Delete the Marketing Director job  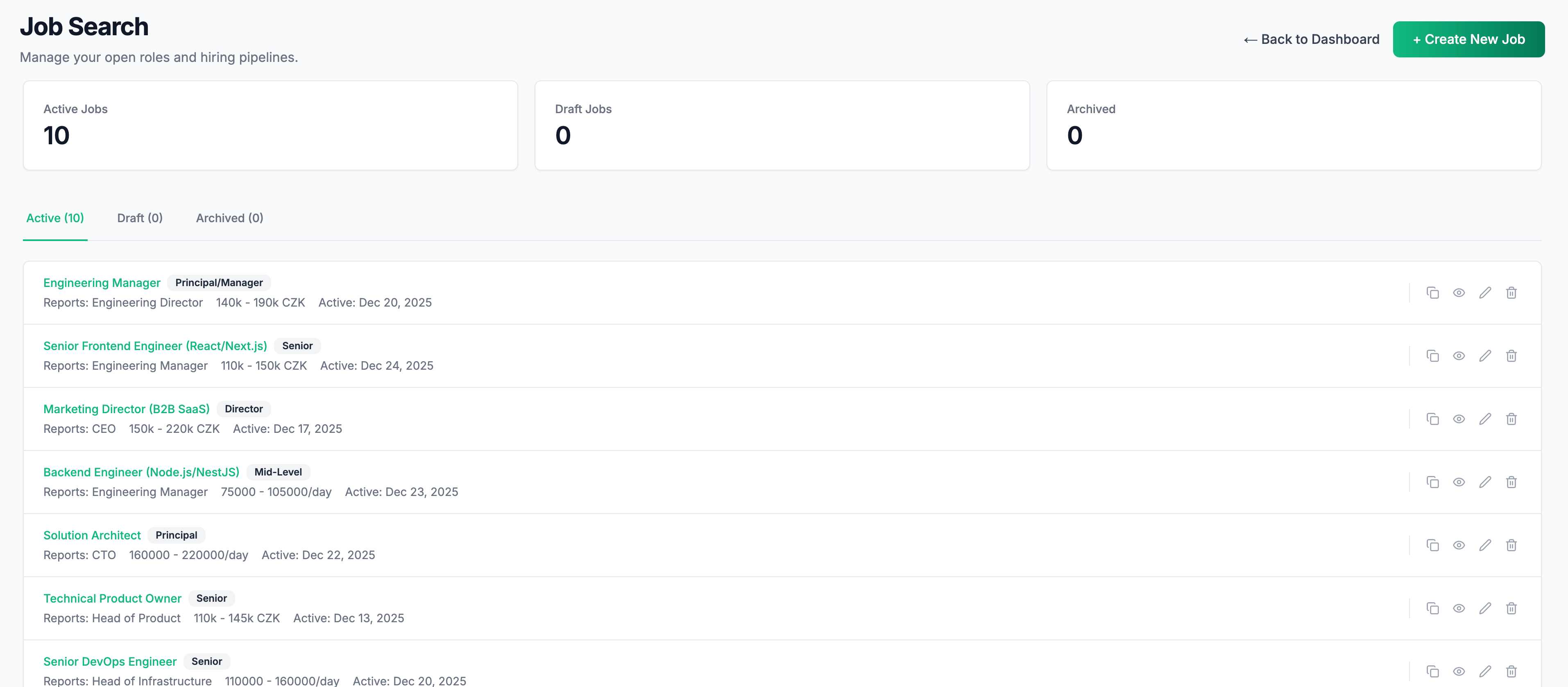(1511, 419)
